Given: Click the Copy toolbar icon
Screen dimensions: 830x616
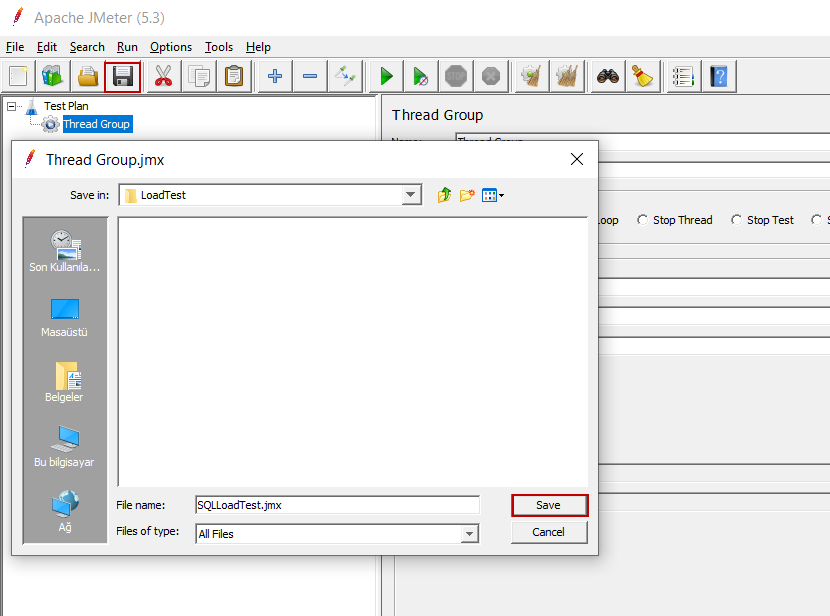Looking at the screenshot, I should [x=199, y=76].
